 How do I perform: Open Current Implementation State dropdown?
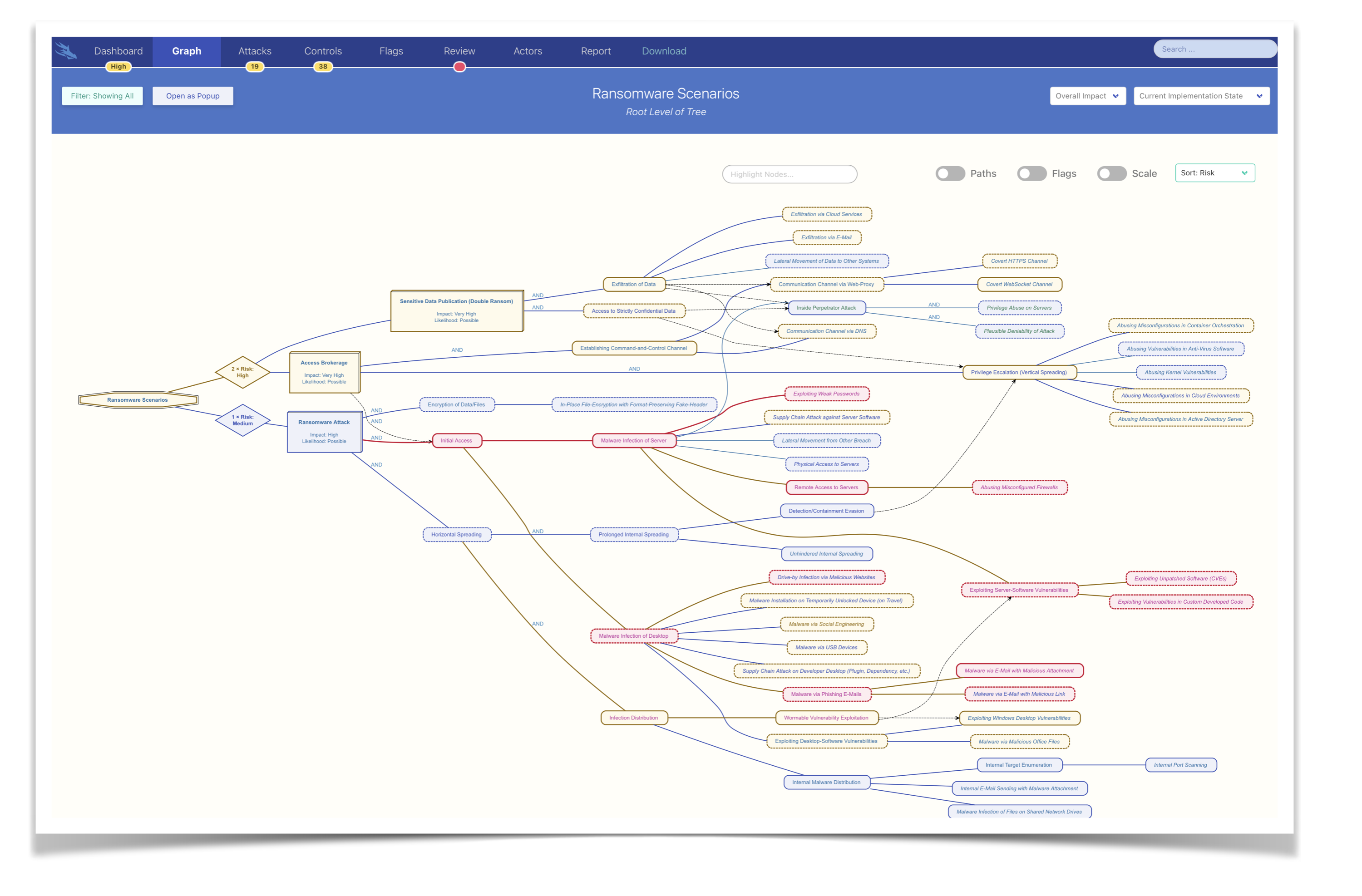tap(1201, 96)
